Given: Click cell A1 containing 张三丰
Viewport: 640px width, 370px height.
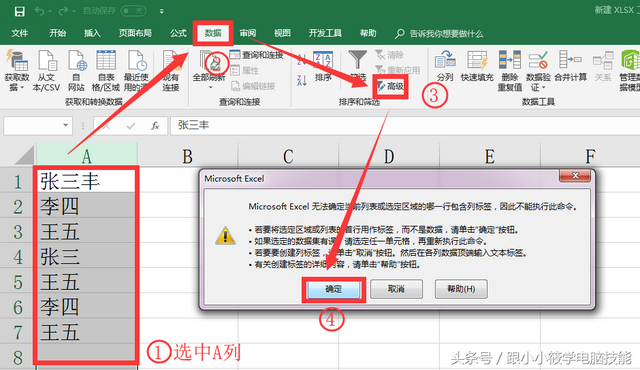Looking at the screenshot, I should coord(87,181).
